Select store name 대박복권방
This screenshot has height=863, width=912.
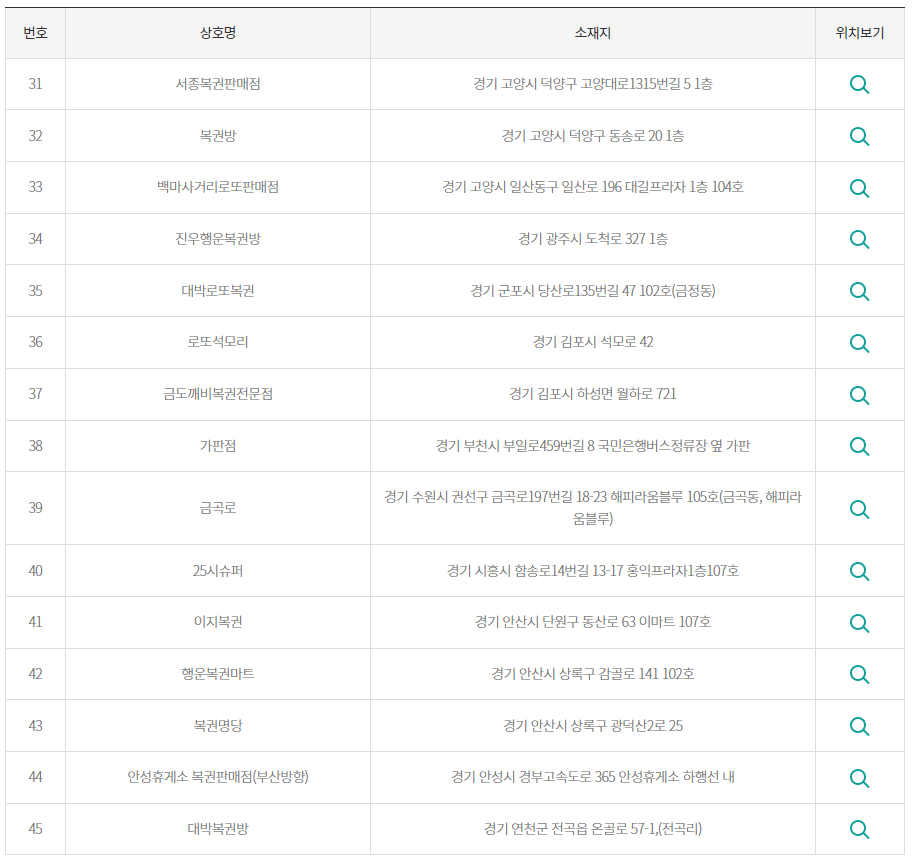coord(218,828)
